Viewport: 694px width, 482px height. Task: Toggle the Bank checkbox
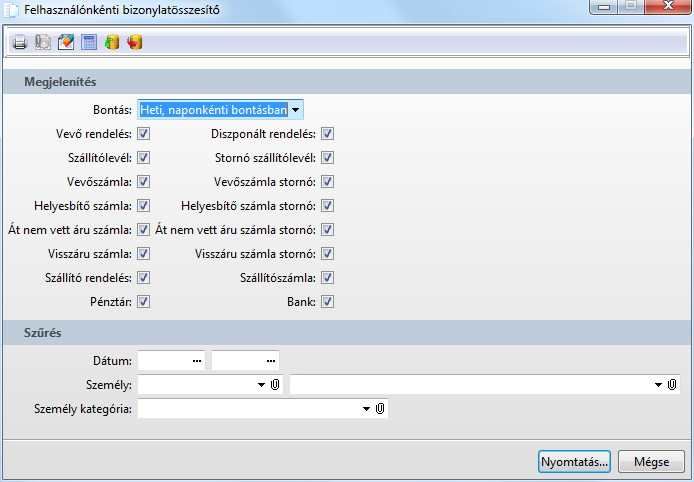tap(328, 302)
